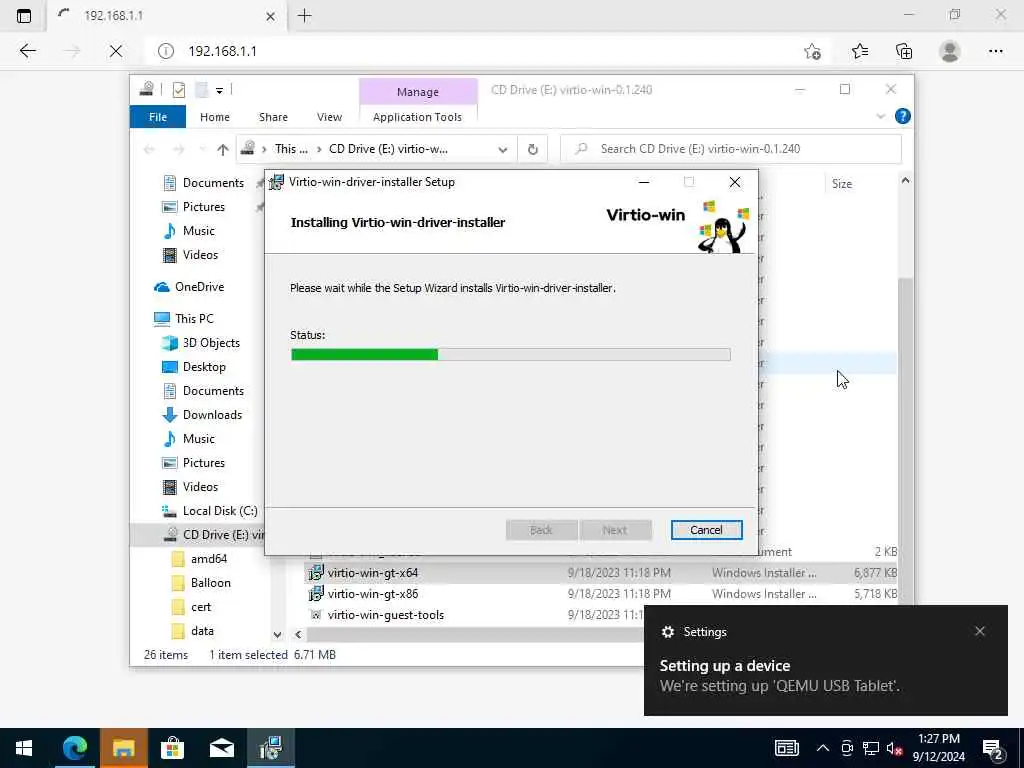The height and width of the screenshot is (768, 1024).
Task: Open Favorites list icon
Action: 859,51
